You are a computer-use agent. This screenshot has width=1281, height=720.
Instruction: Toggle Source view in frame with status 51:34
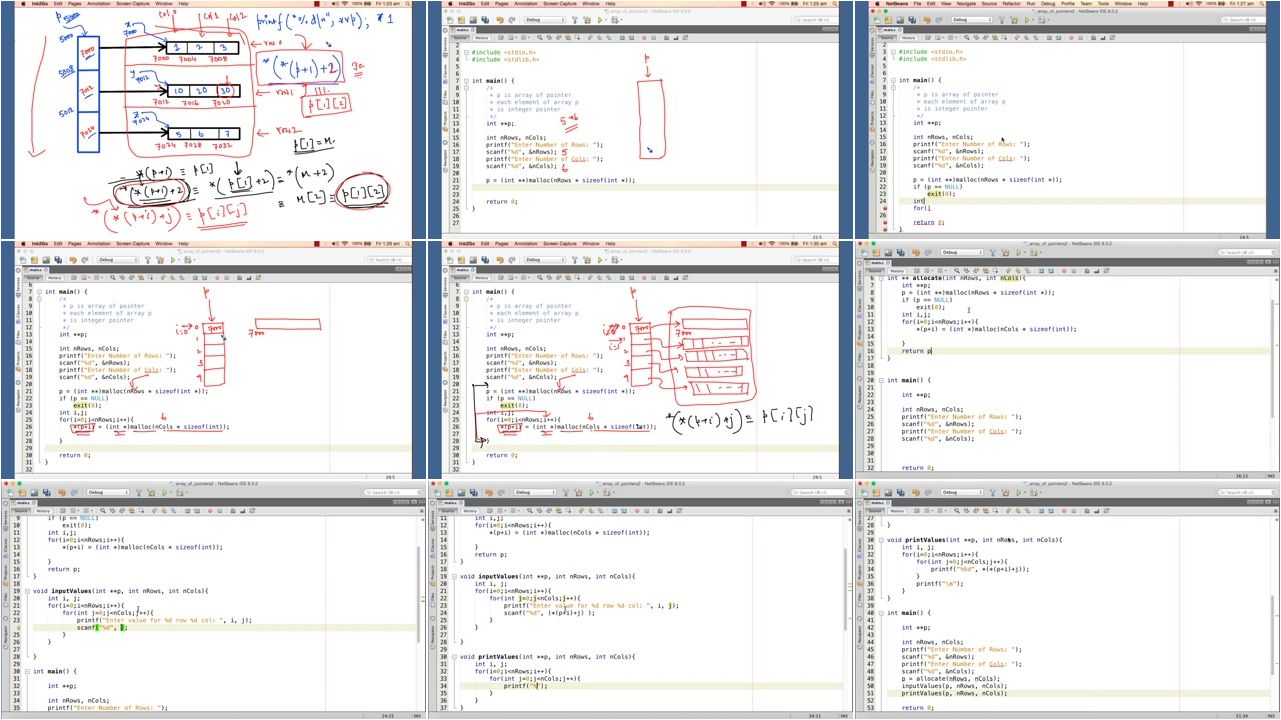point(875,511)
